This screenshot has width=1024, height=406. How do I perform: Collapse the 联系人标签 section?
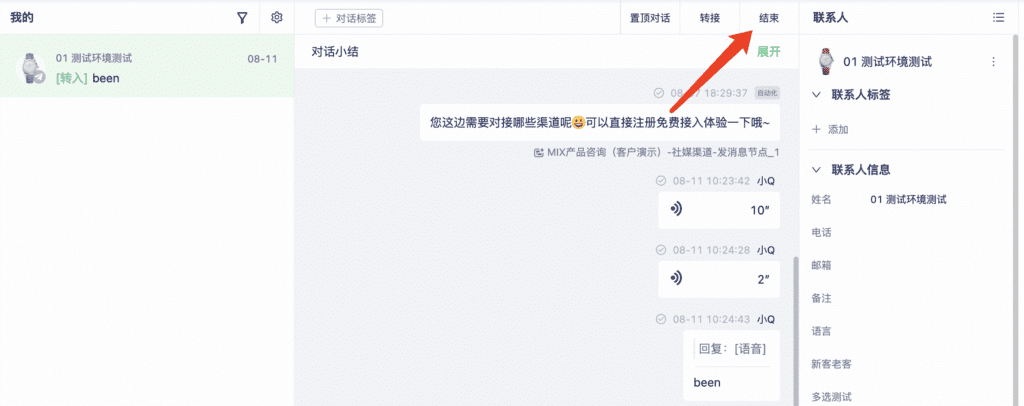click(816, 95)
